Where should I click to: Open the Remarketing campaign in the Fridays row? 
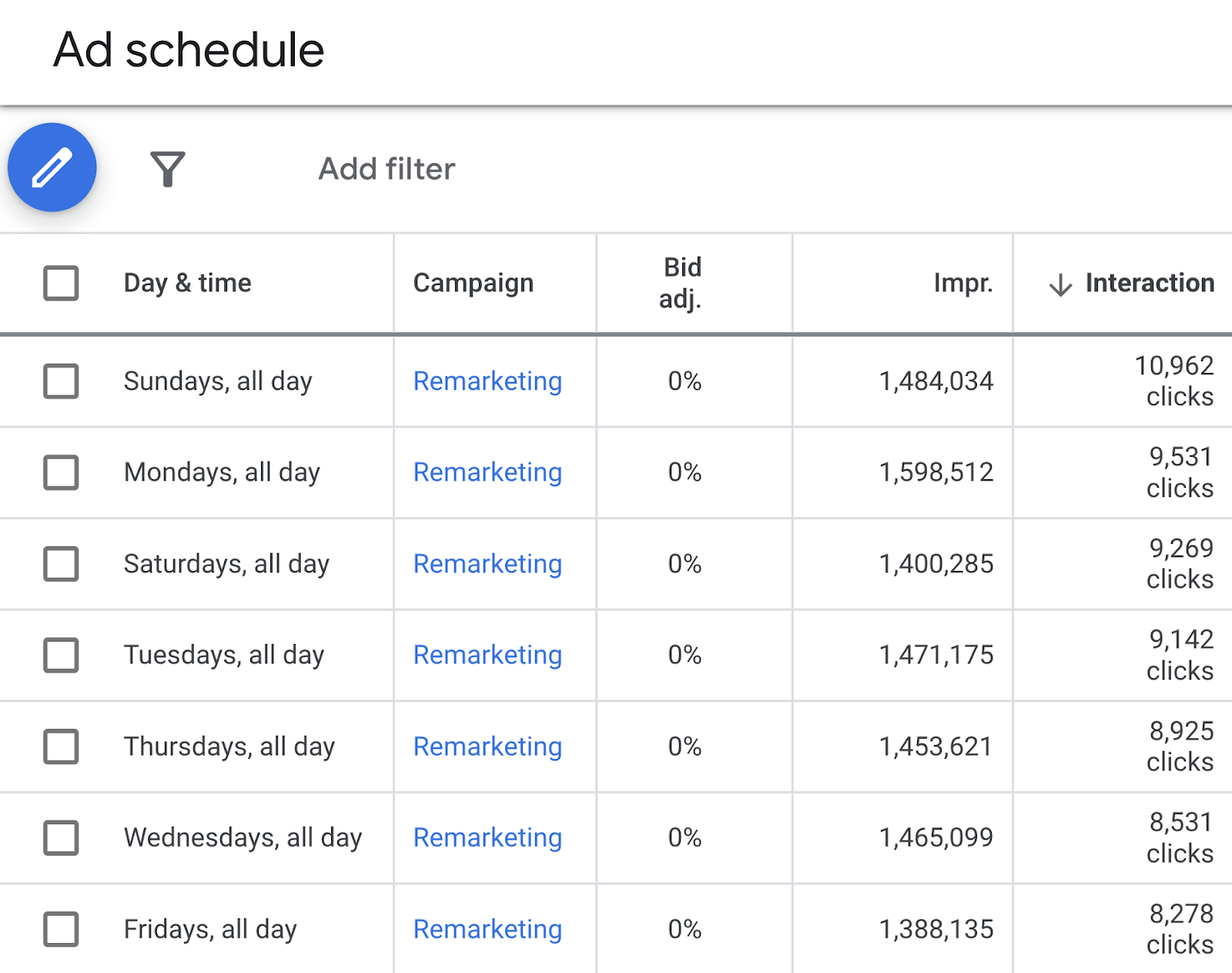[487, 928]
